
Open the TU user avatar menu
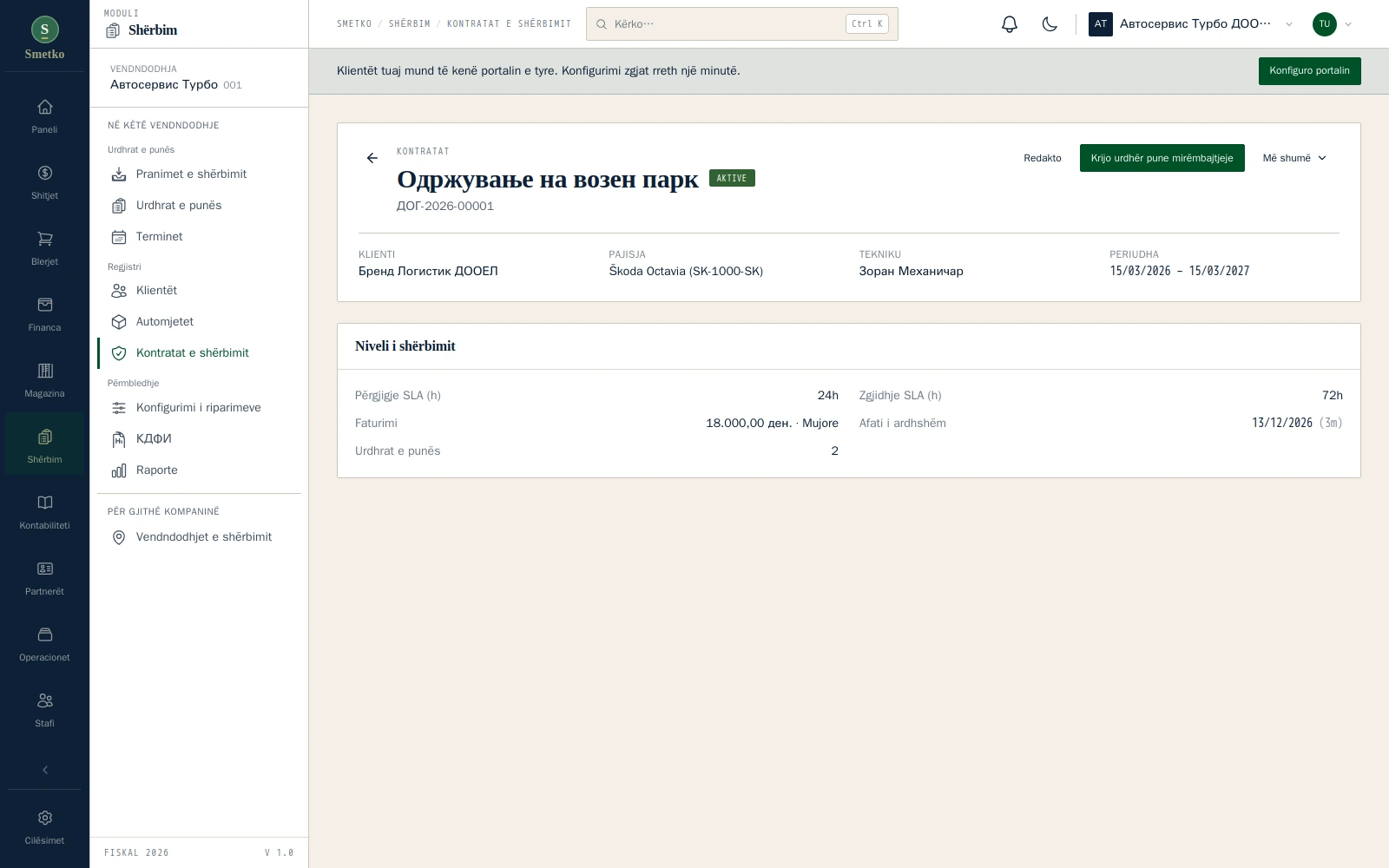[1332, 24]
